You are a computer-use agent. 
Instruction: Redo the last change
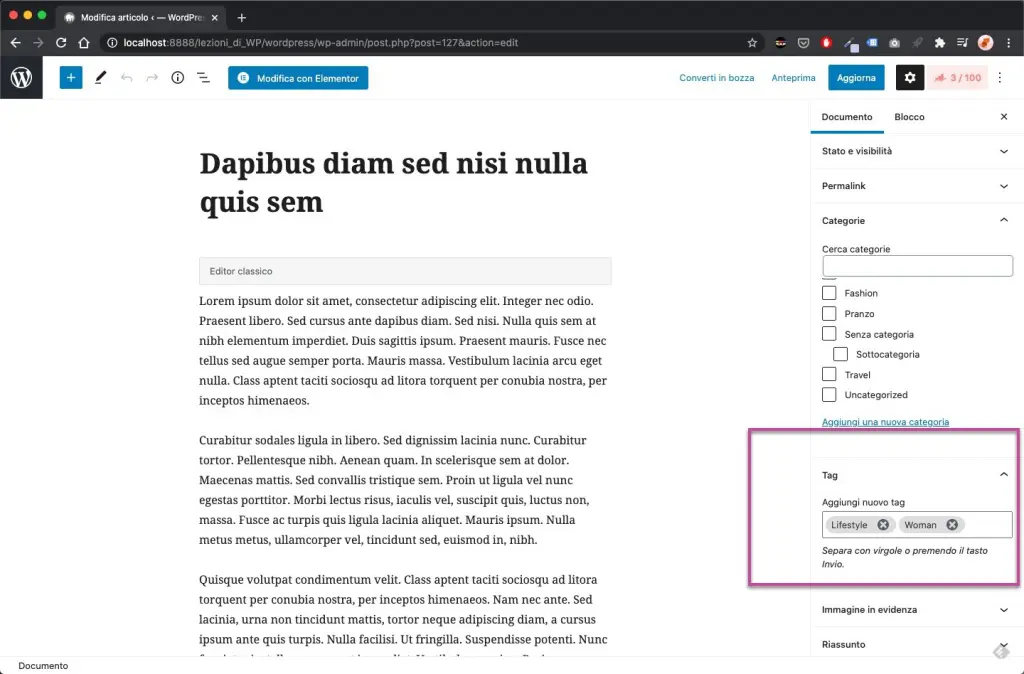coord(152,78)
